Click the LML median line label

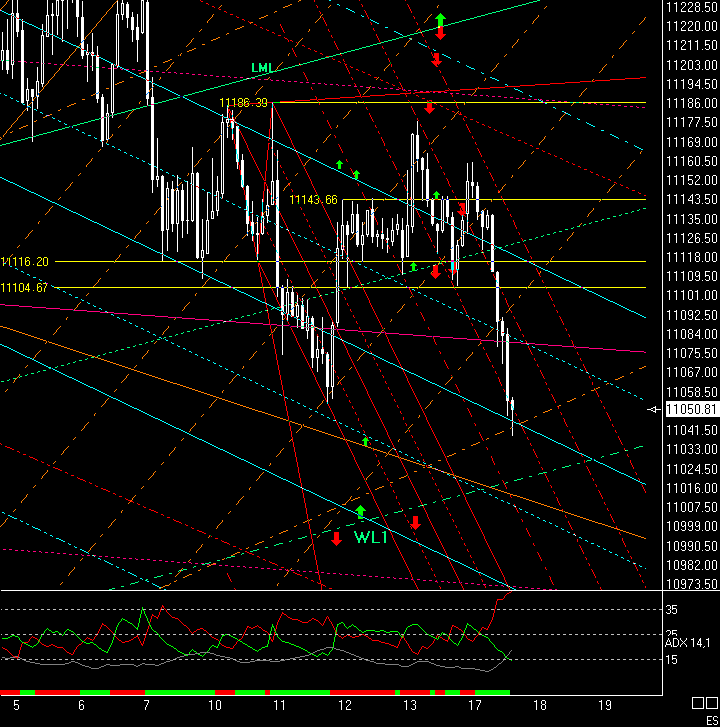(x=262, y=68)
